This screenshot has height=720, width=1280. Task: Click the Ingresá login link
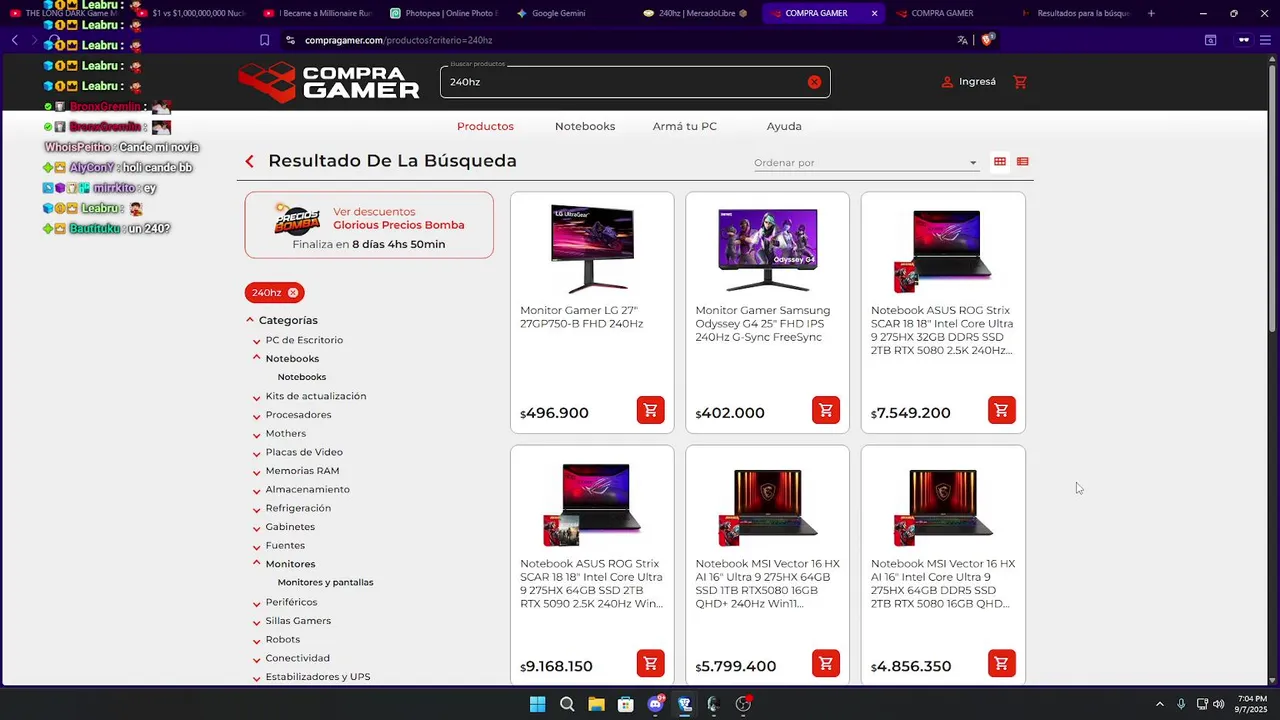(968, 82)
